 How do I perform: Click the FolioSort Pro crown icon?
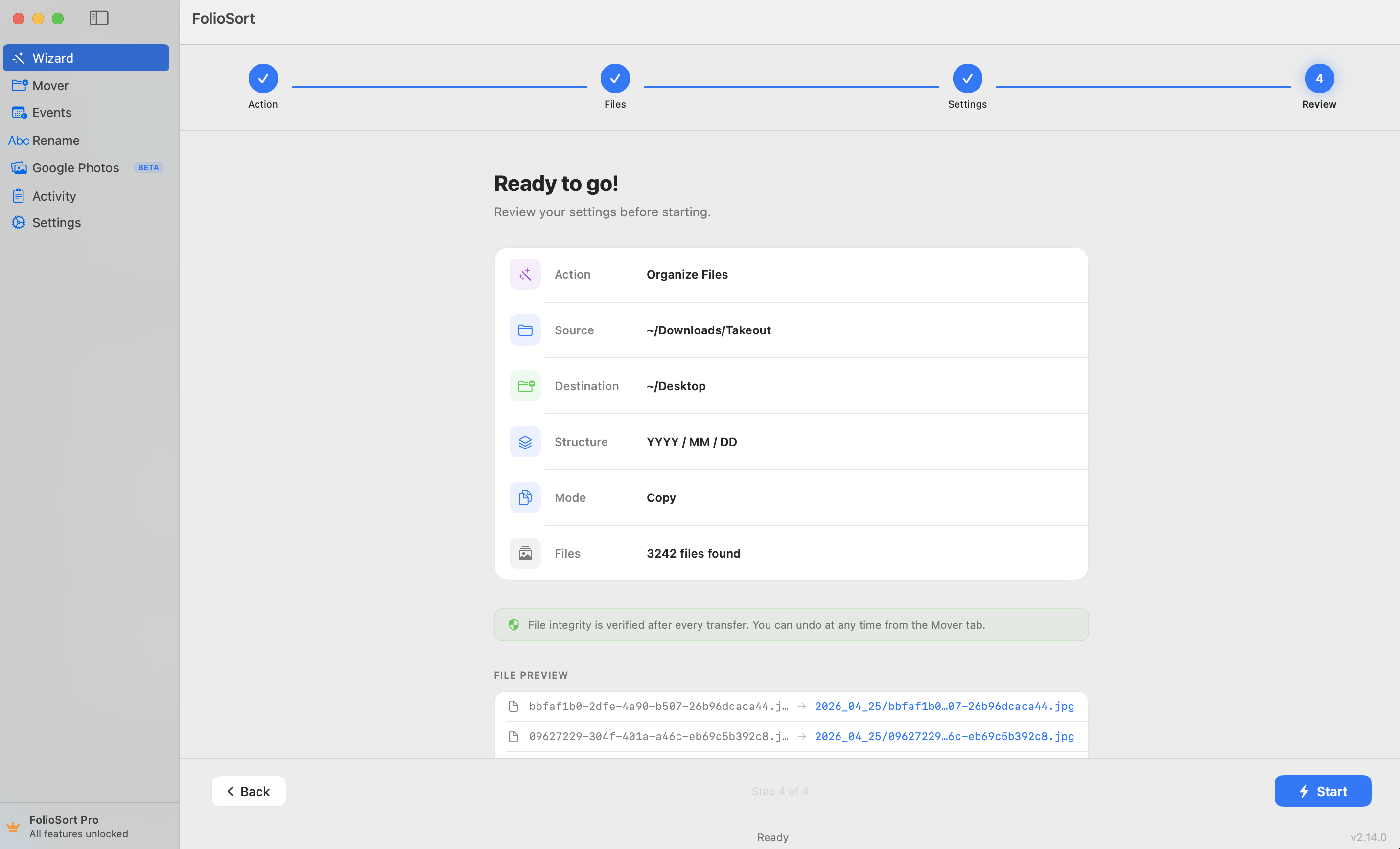pyautogui.click(x=13, y=826)
